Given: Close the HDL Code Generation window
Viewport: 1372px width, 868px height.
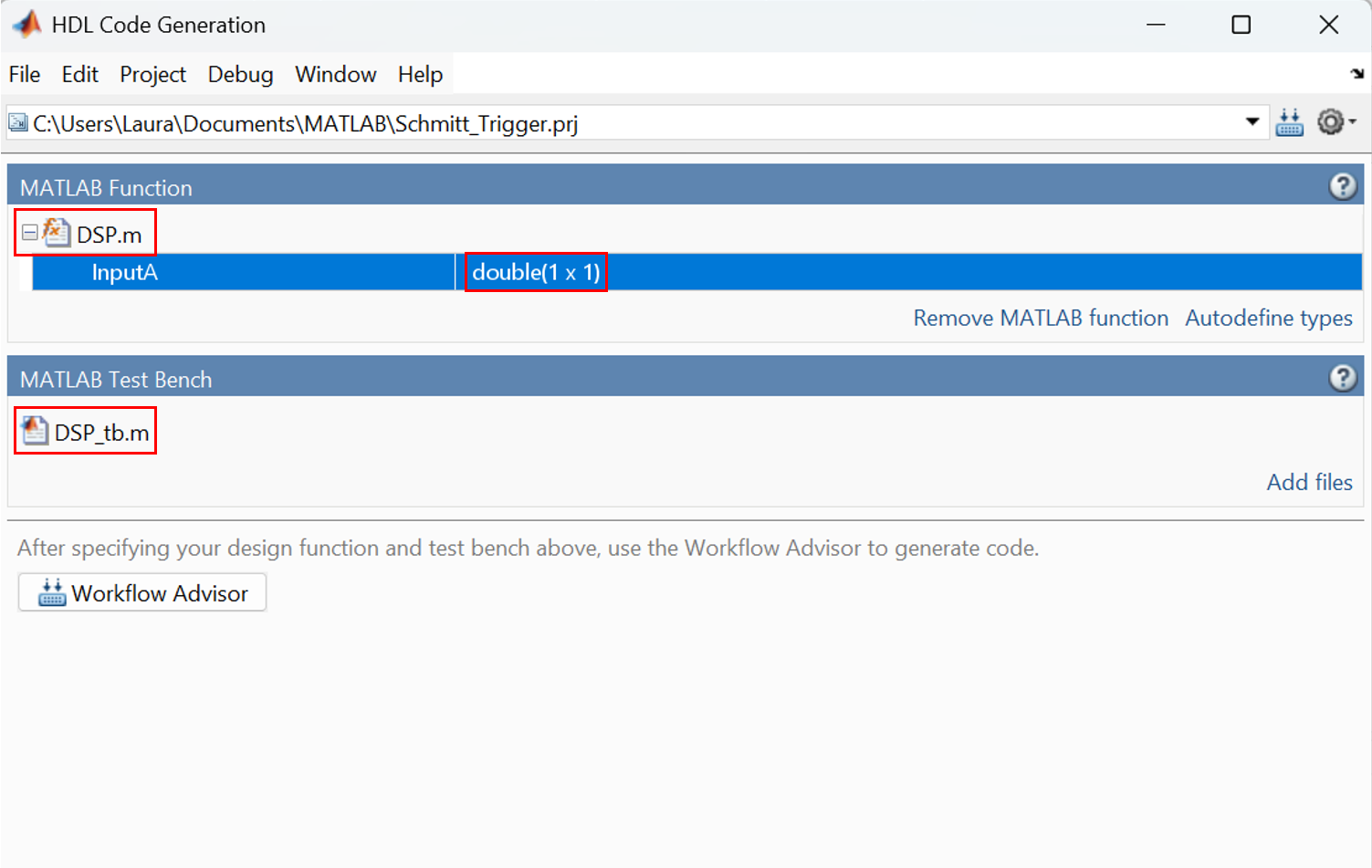Looking at the screenshot, I should [1328, 25].
